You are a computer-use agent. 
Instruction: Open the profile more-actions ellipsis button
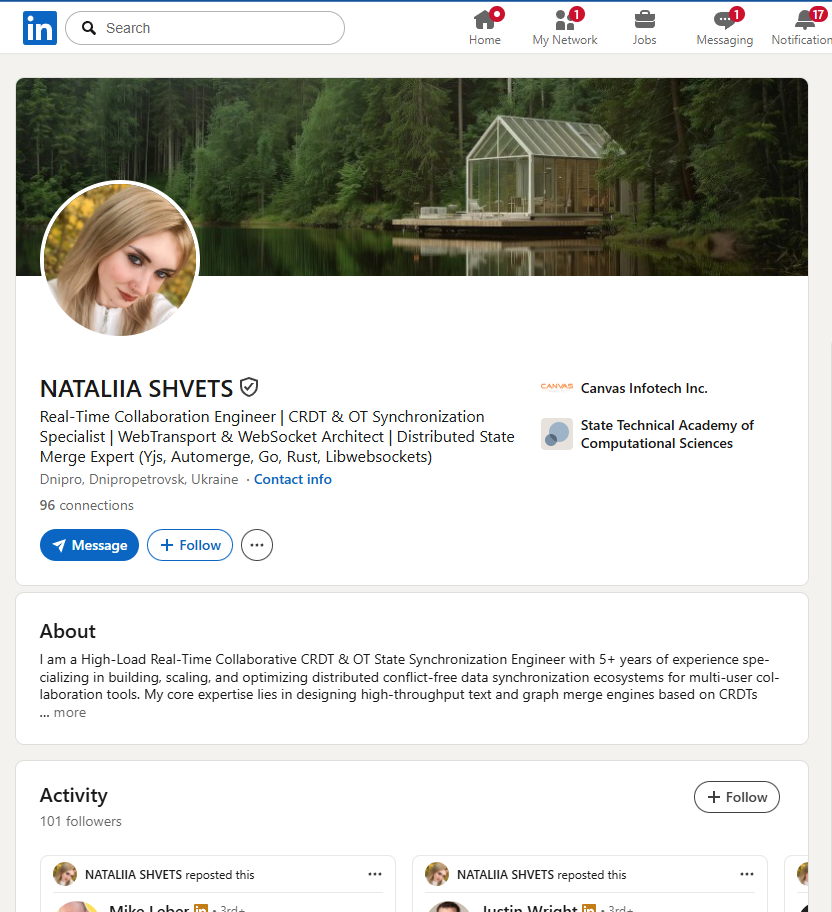coord(257,545)
